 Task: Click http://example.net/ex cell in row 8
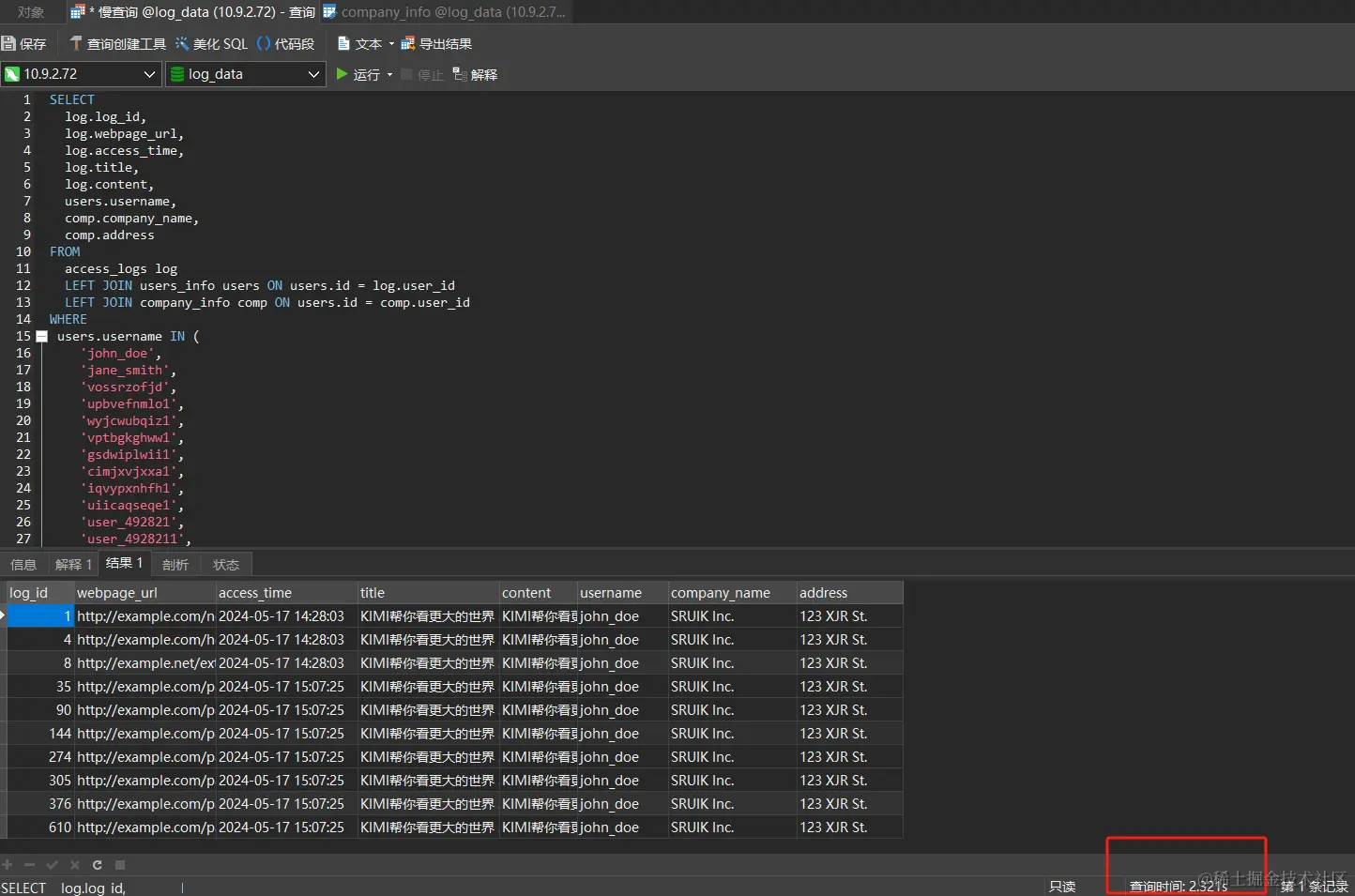coord(145,663)
